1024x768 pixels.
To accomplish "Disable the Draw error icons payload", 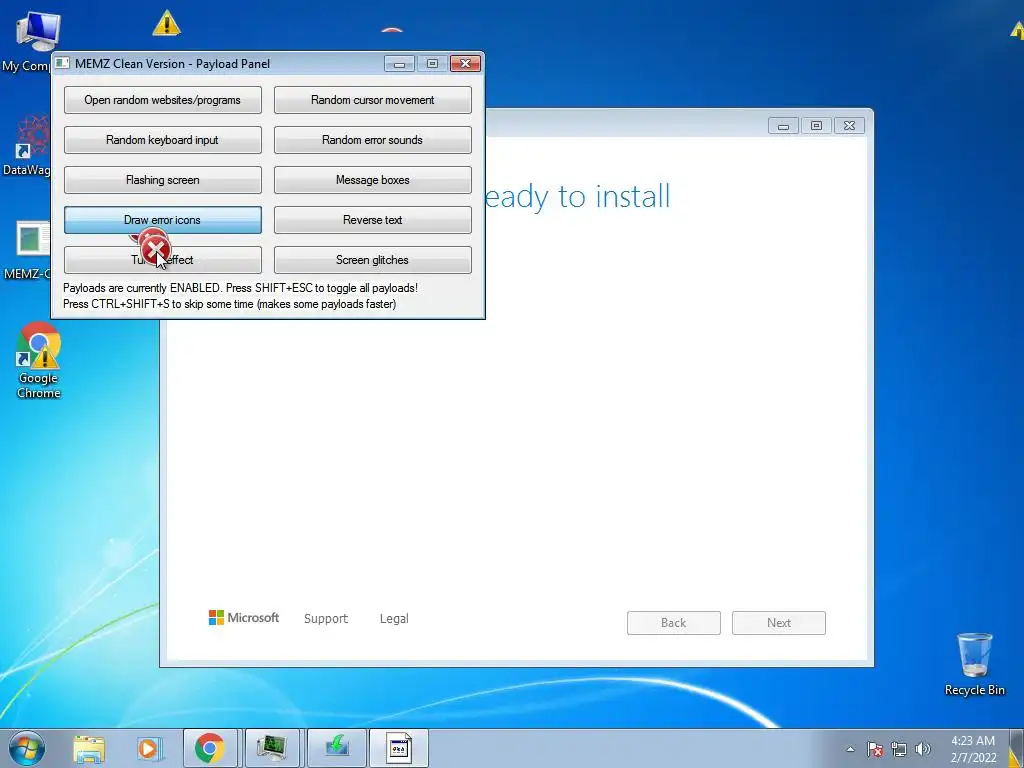I will [163, 219].
